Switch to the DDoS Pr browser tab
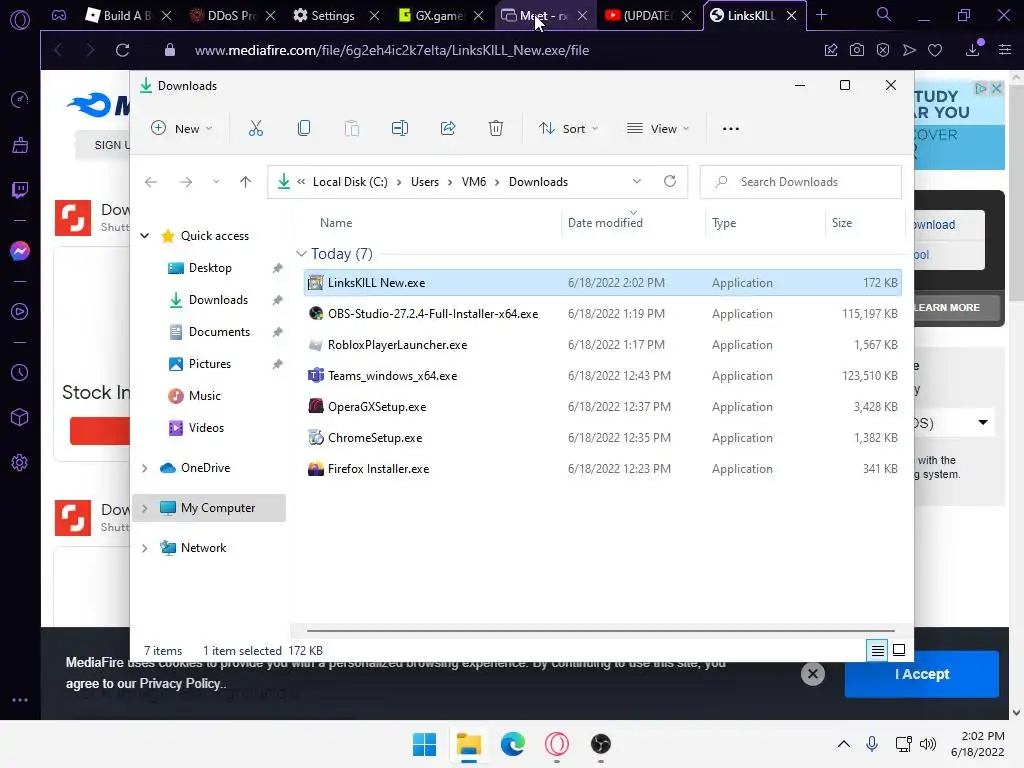Viewport: 1024px width, 768px height. click(x=231, y=15)
